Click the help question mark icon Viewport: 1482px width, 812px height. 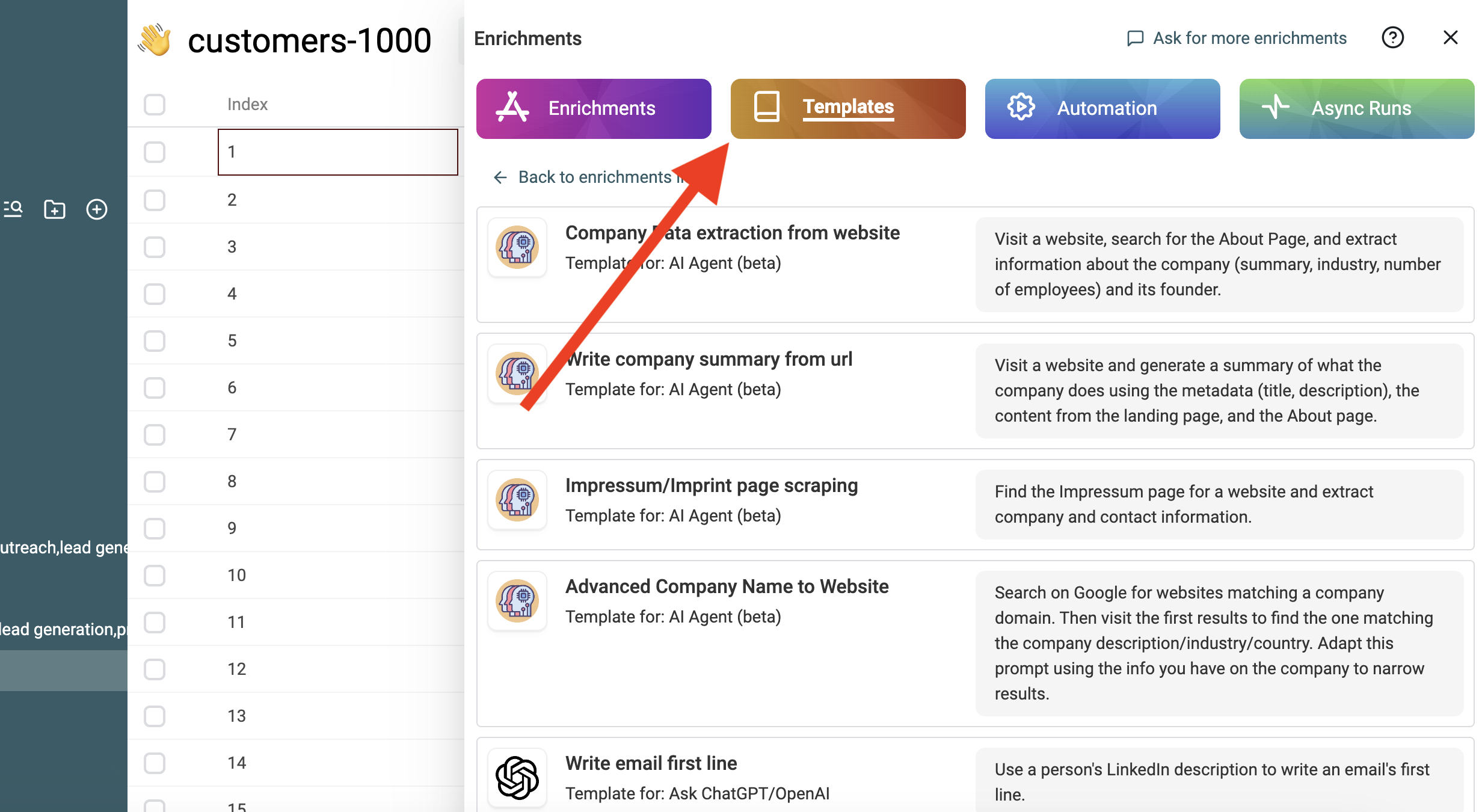(x=1392, y=38)
